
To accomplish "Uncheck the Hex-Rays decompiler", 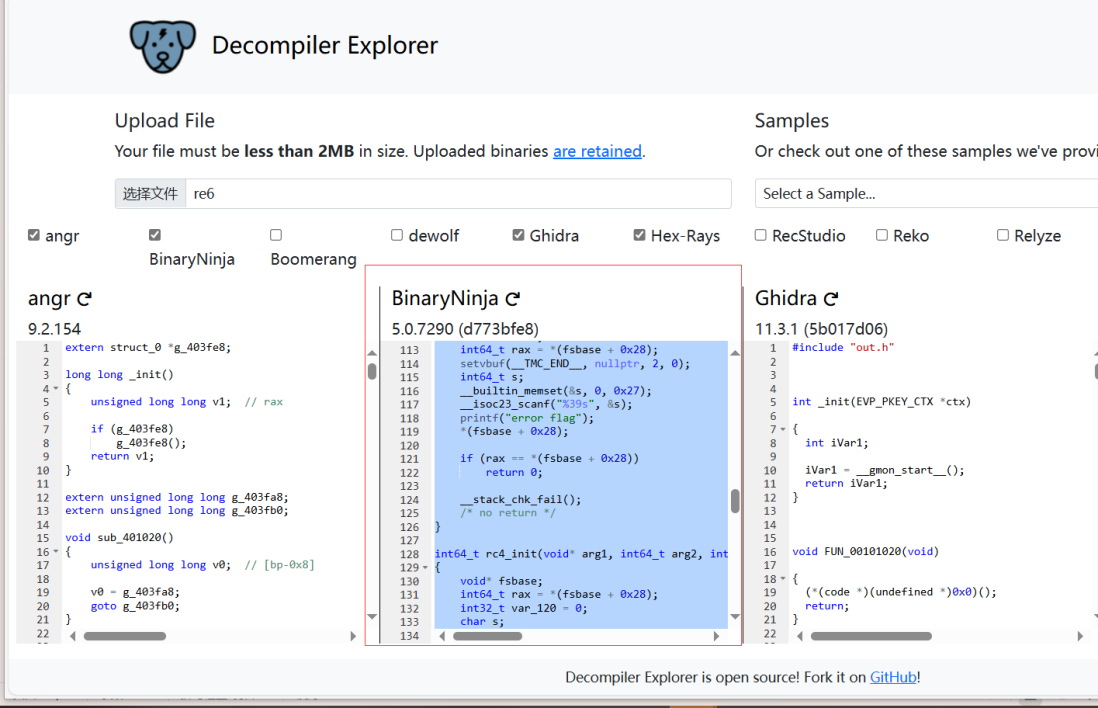I will point(639,235).
